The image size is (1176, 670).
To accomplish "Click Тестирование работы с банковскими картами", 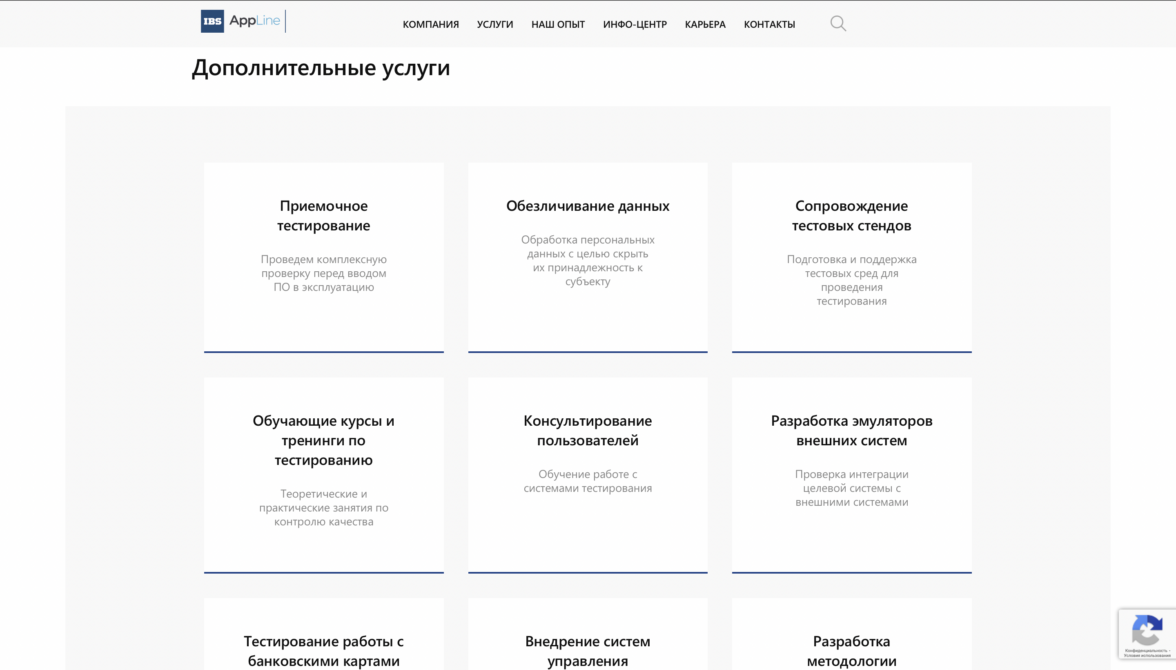I will [x=323, y=651].
